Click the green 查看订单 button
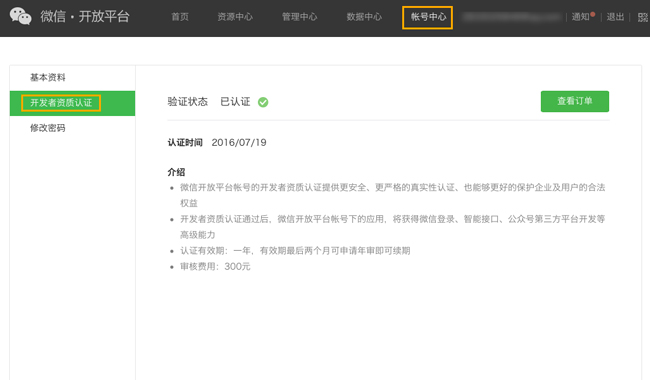The height and width of the screenshot is (380, 650). tap(575, 101)
